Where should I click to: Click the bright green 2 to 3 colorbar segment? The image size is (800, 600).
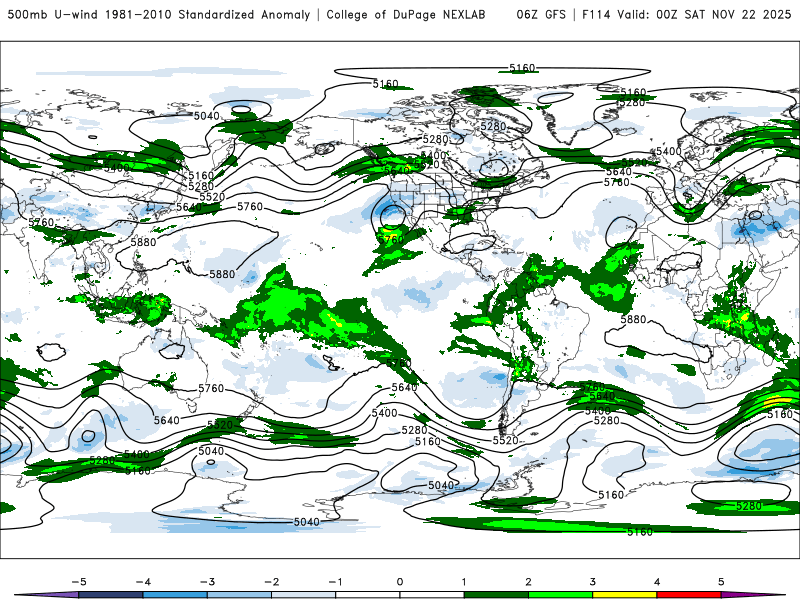pos(560,595)
